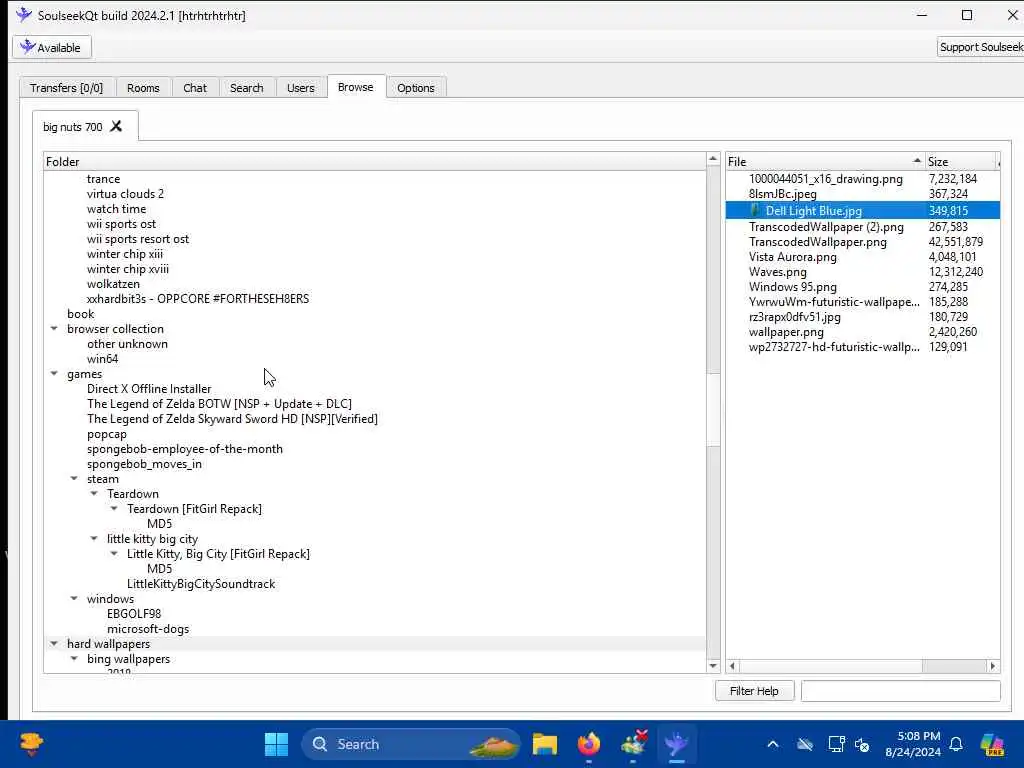Collapse Little Kitty, Big City [FitGirl Repack]
Image resolution: width=1024 pixels, height=768 pixels.
point(114,554)
